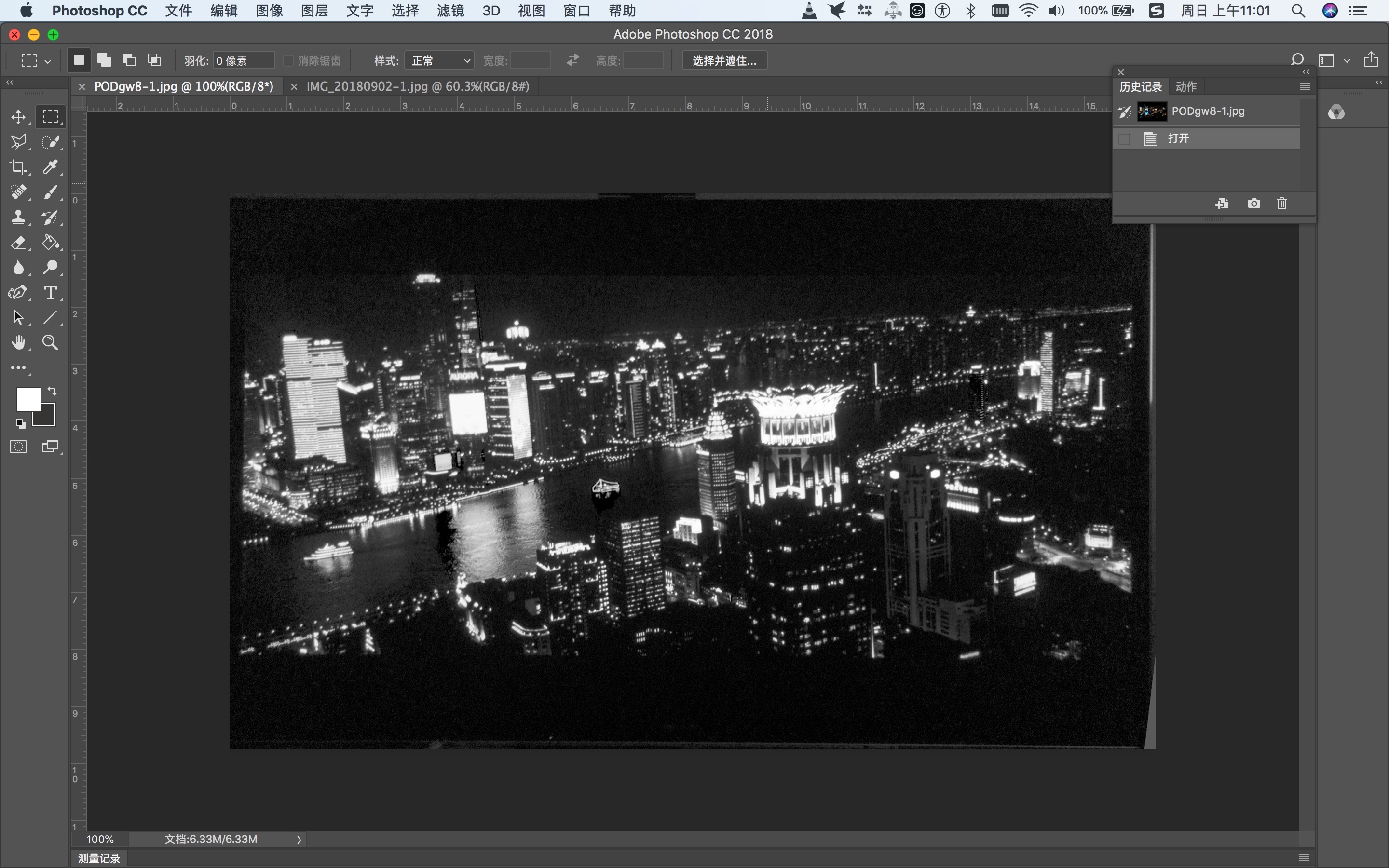Toggle history state box beside 打开
The width and height of the screenshot is (1389, 868).
1124,139
